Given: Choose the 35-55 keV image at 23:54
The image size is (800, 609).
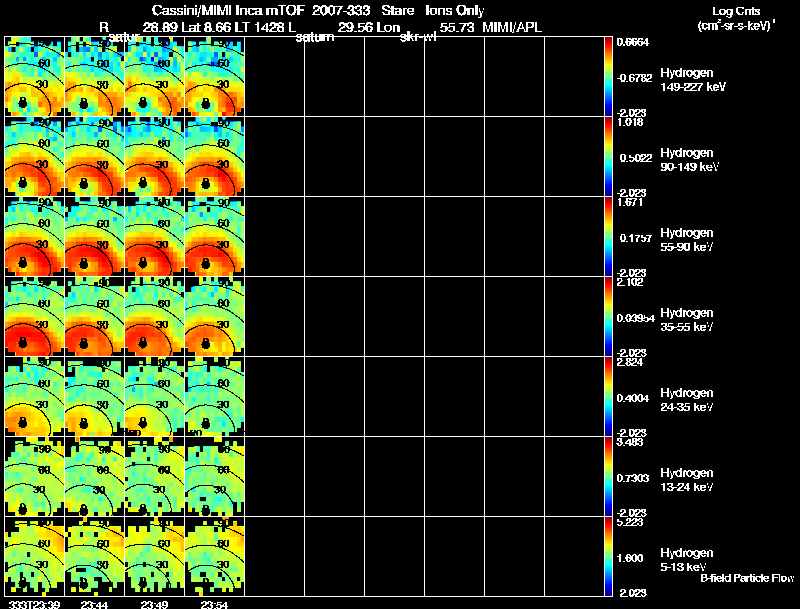Looking at the screenshot, I should [x=215, y=317].
